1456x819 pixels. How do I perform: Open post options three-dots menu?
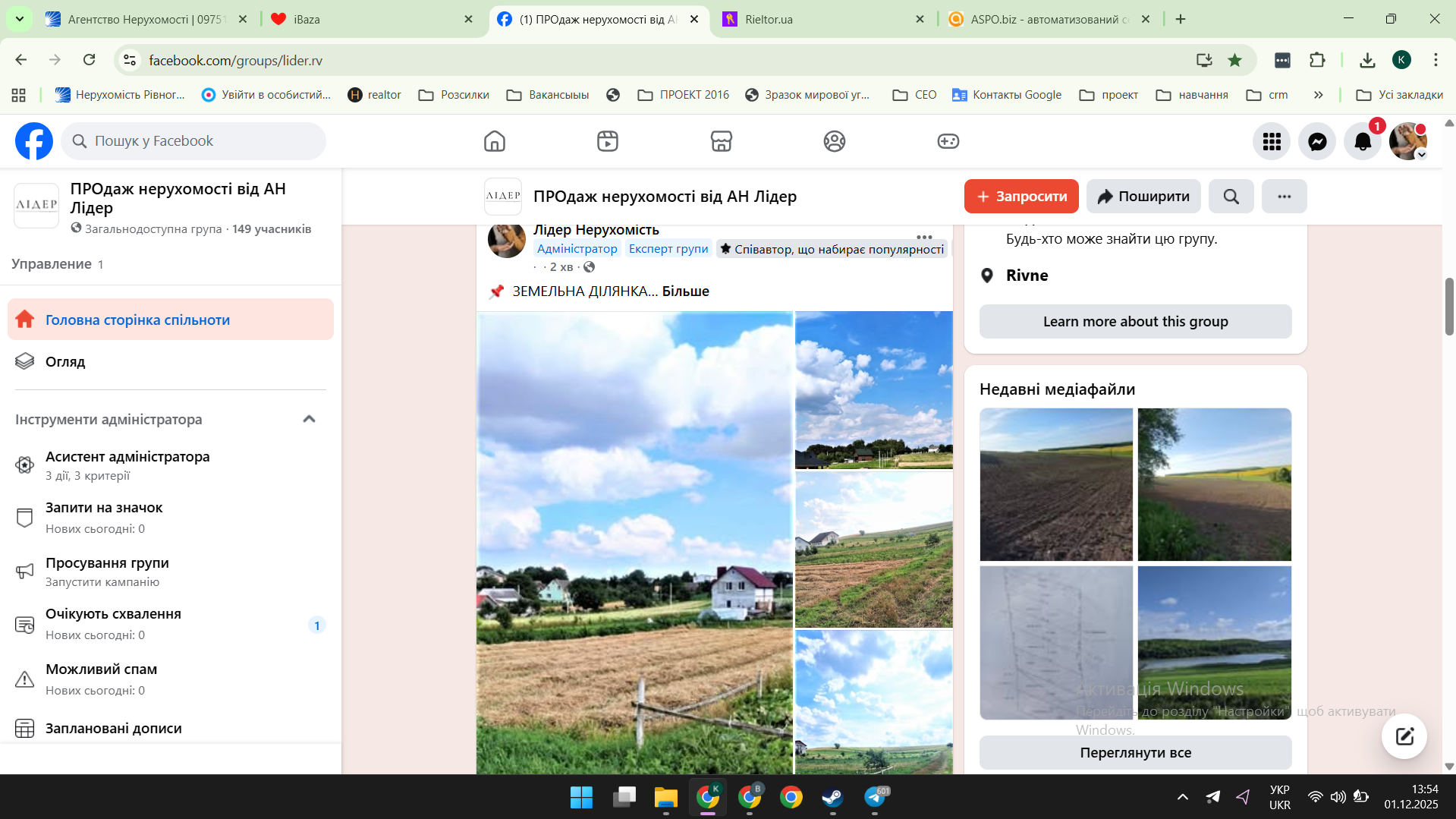click(923, 237)
